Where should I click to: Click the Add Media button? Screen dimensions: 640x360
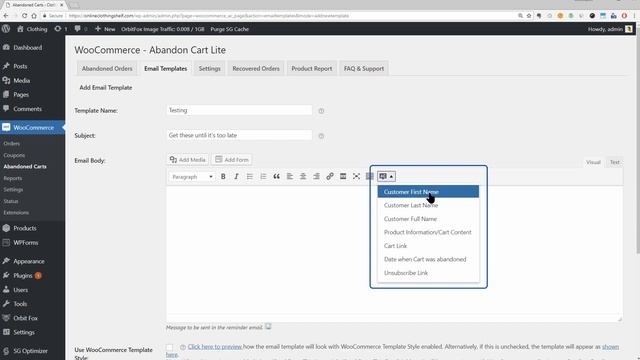(x=188, y=160)
